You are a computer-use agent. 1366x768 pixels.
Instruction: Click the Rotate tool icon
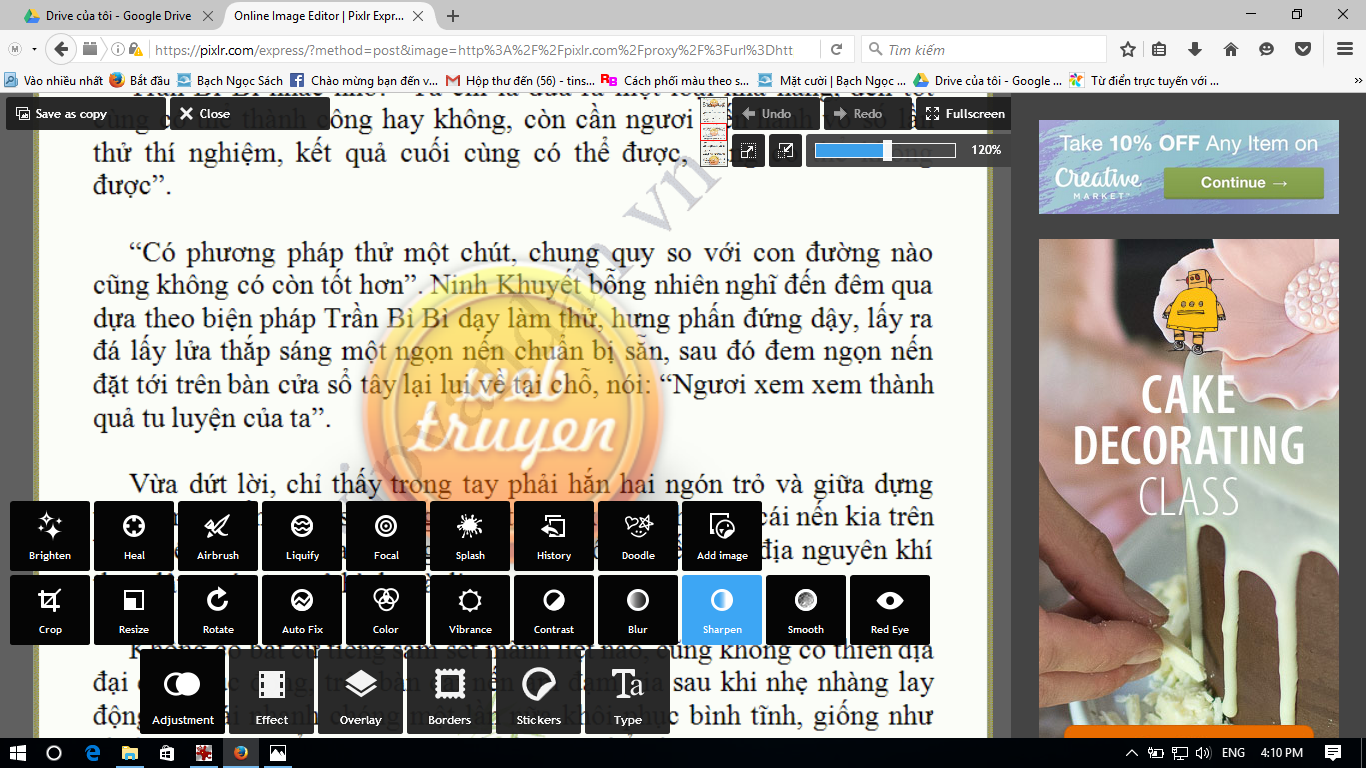click(x=218, y=609)
